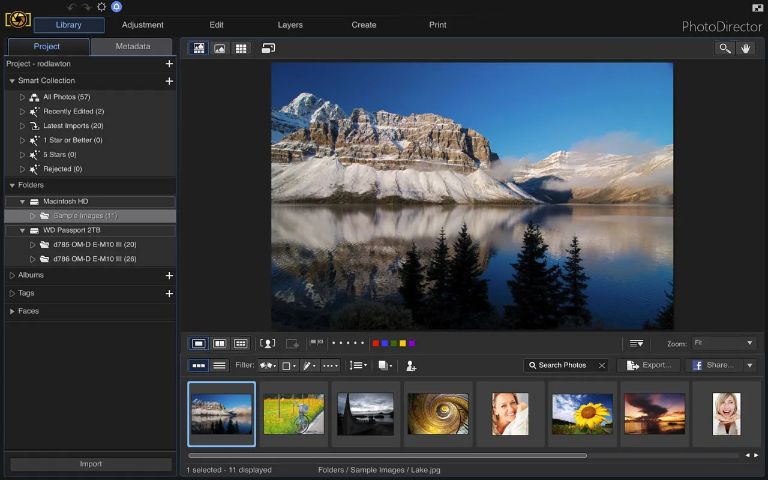Click the Import button
768x480 pixels.
pos(90,464)
